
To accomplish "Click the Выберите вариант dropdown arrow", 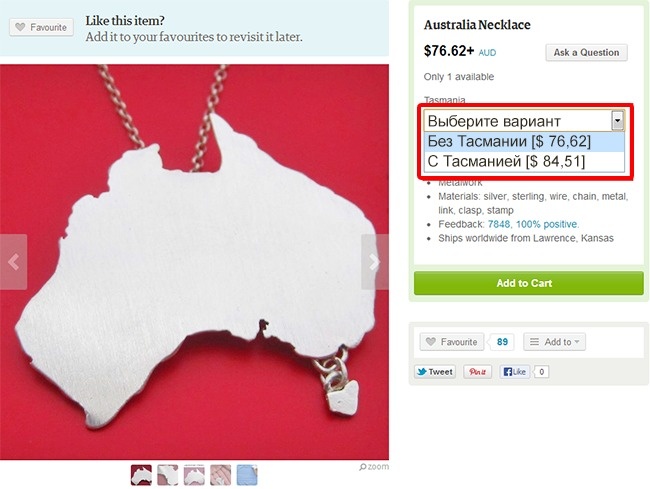I will pos(618,121).
